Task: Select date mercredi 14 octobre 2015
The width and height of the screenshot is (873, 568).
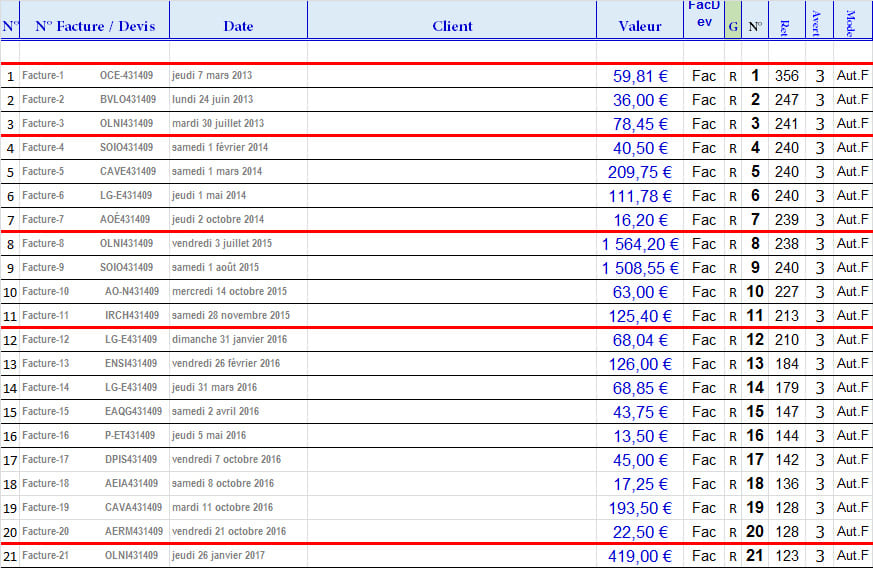Action: tap(229, 292)
